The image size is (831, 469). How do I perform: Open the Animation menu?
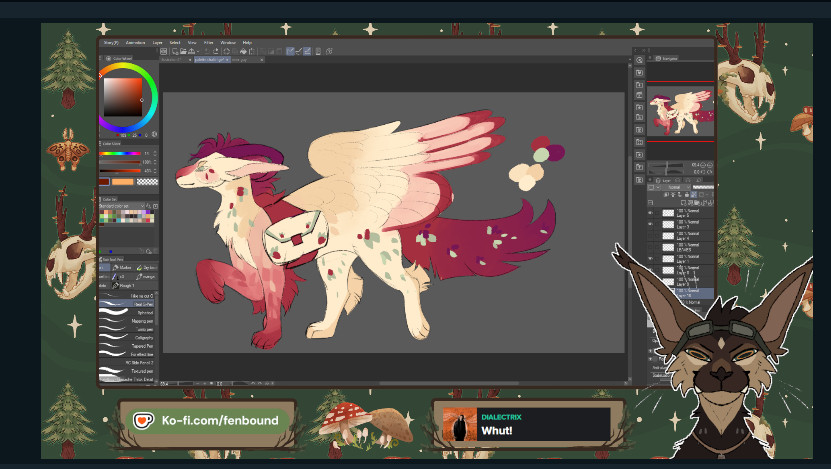135,43
